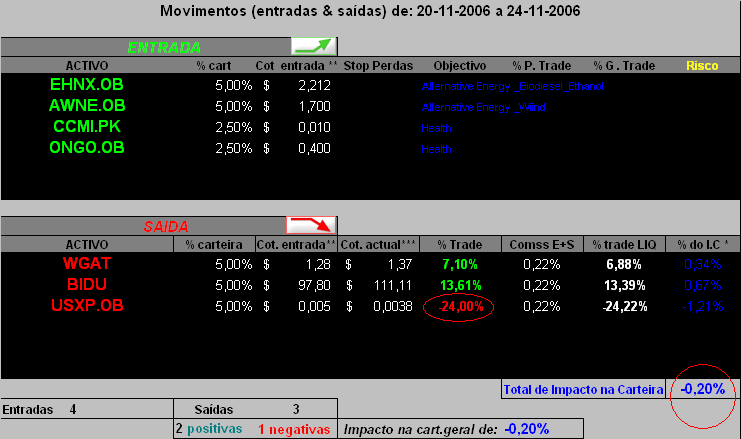741x439 pixels.
Task: Click the 1 negativas text
Action: click(294, 429)
